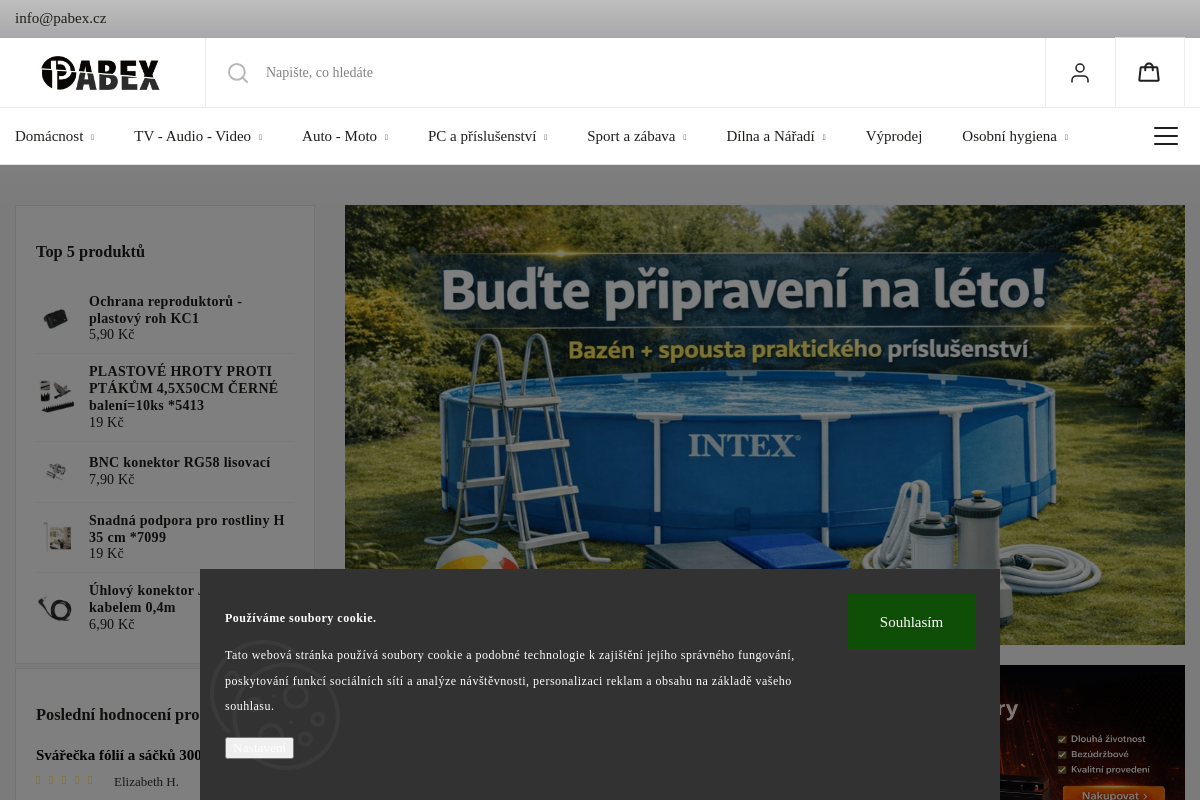Click the '5,90 Kč' price text
Viewport: 1200px width, 800px height.
point(112,335)
